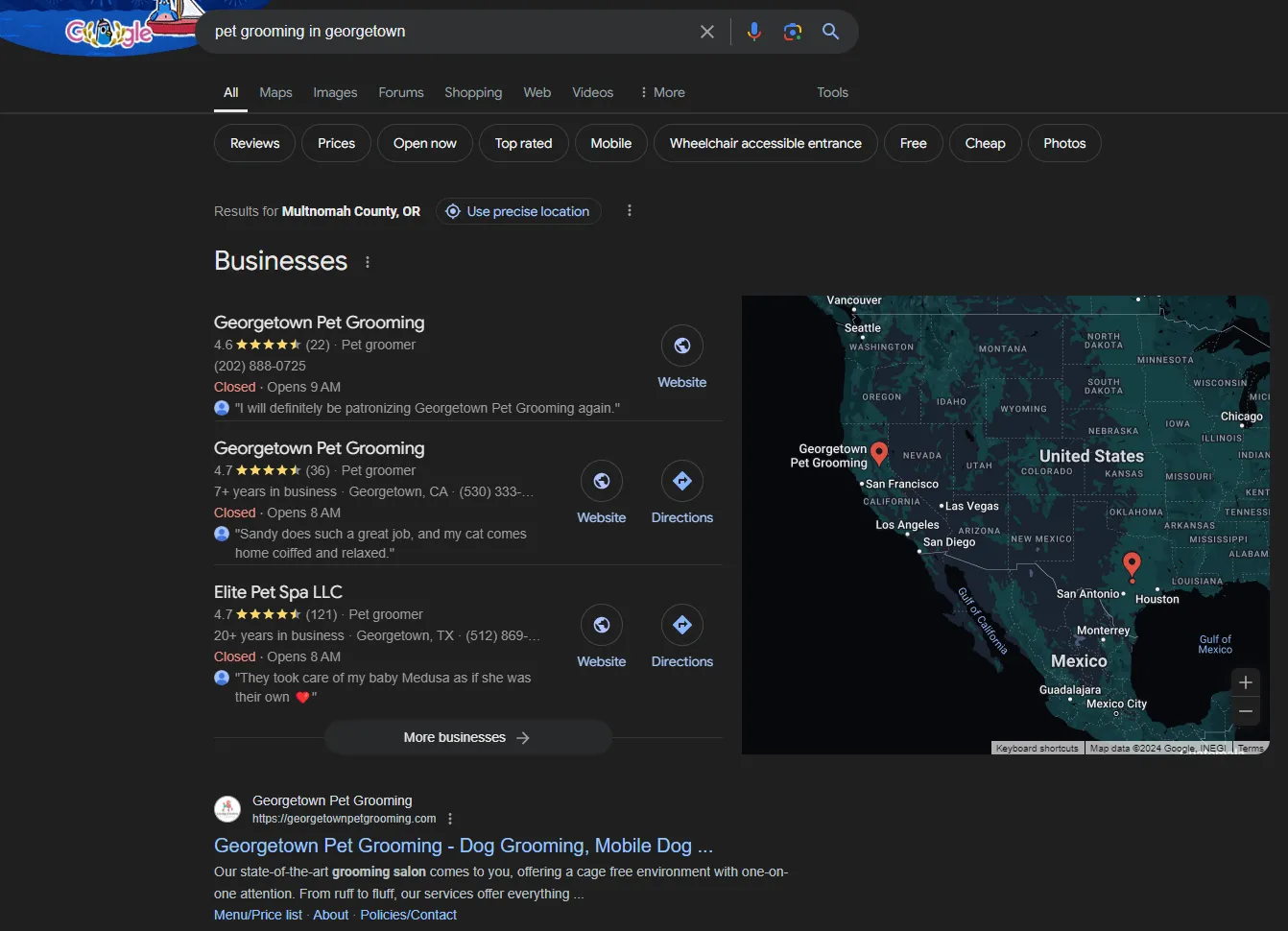Activate voice search with the microphone icon

click(x=754, y=31)
